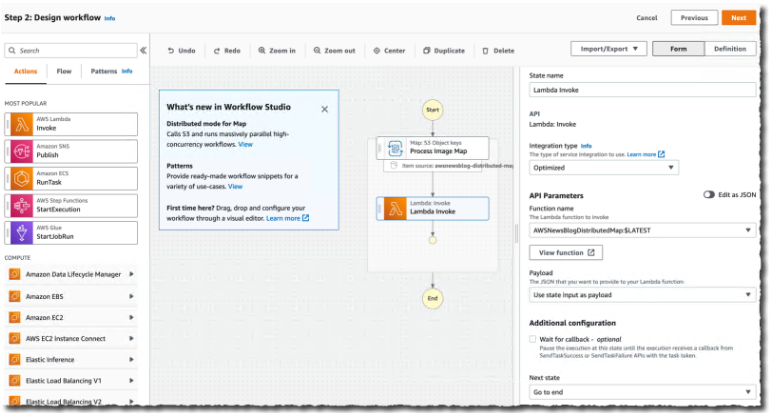
Task: Switch to the Flow tab
Action: [x=64, y=72]
